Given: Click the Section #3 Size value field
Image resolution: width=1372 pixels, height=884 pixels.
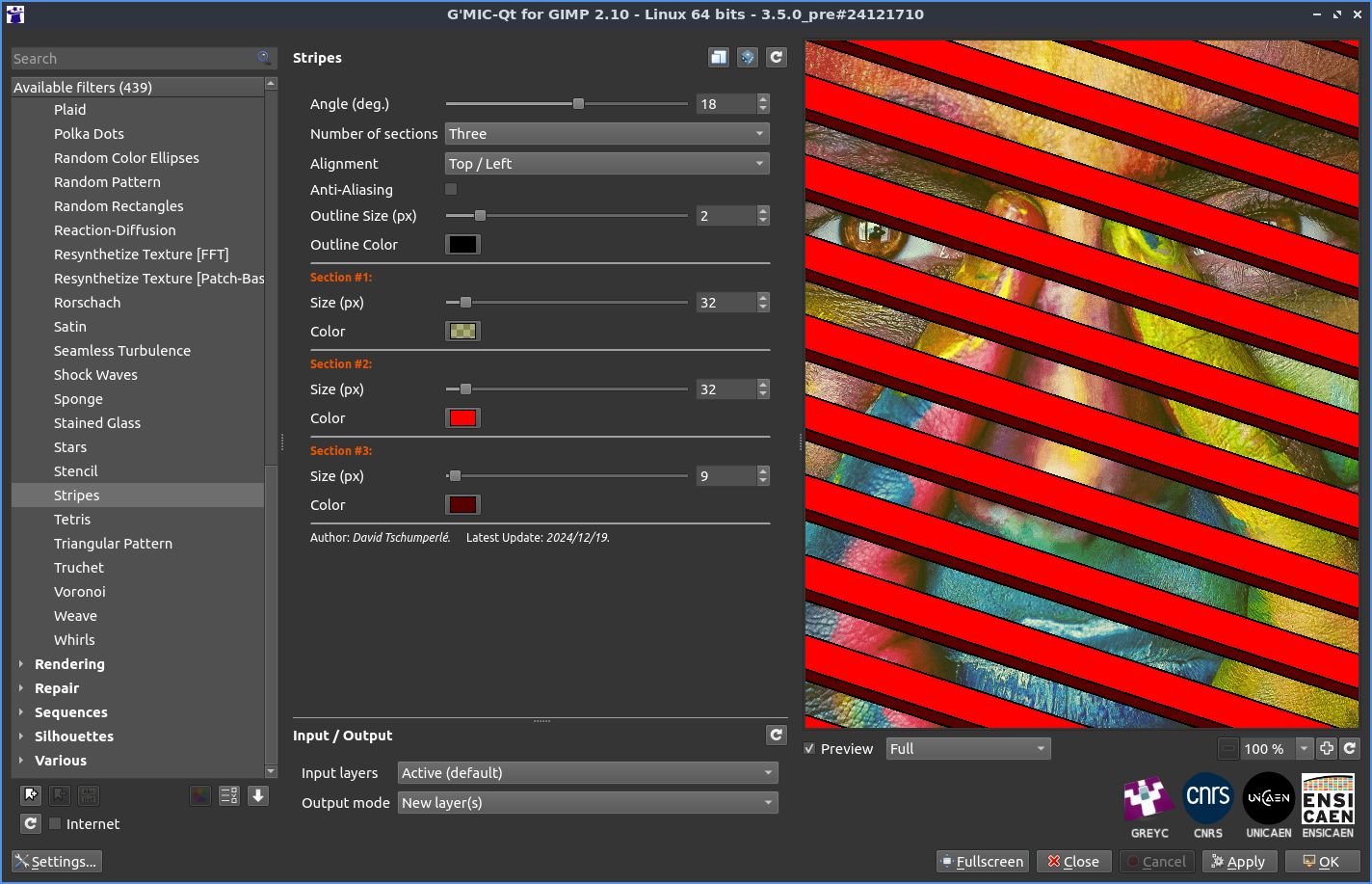Looking at the screenshot, I should [726, 476].
